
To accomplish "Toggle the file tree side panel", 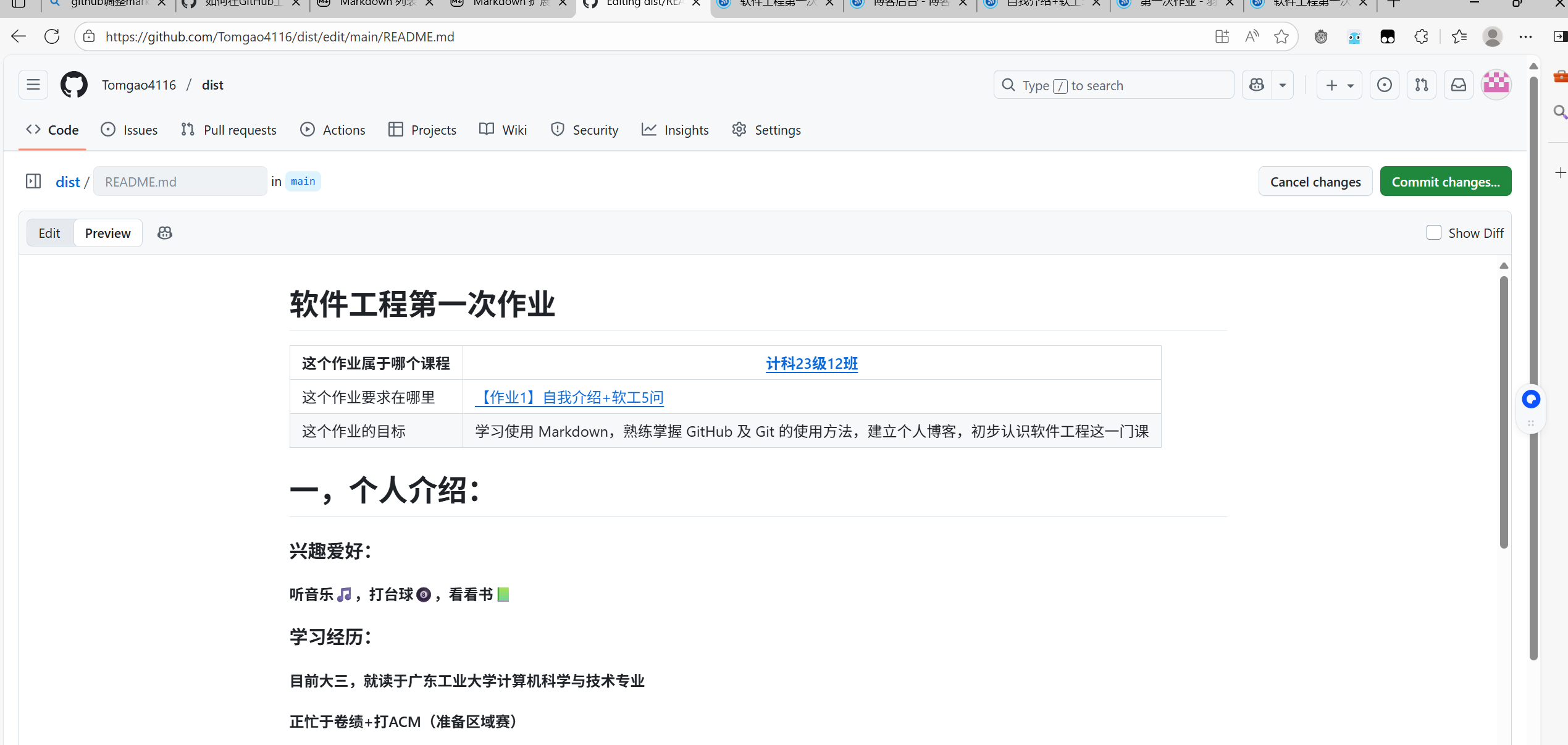I will pos(33,181).
